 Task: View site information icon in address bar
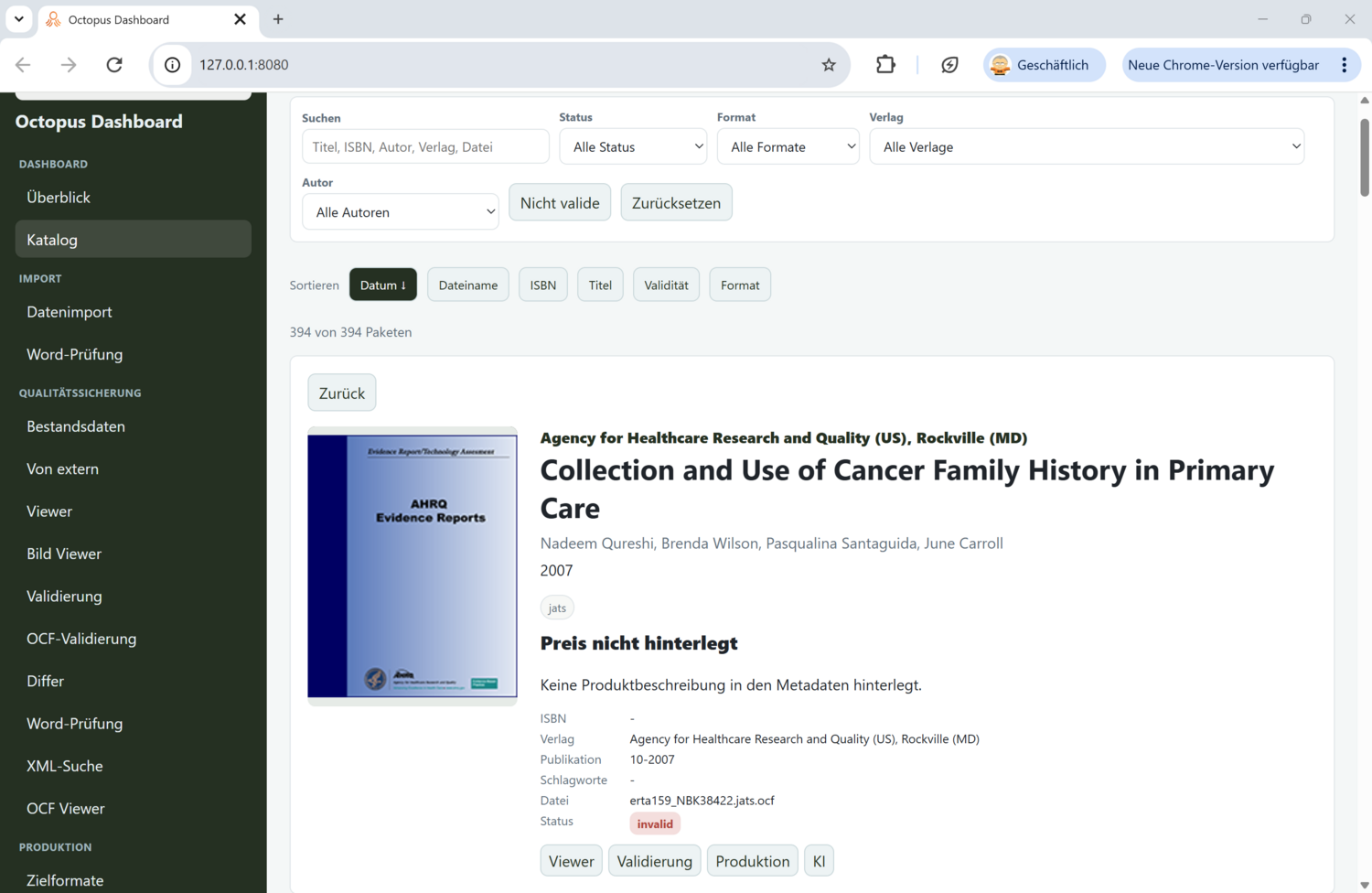point(172,65)
